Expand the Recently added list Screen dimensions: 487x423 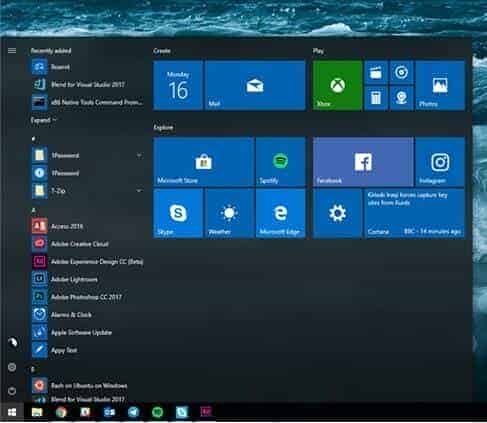point(43,120)
